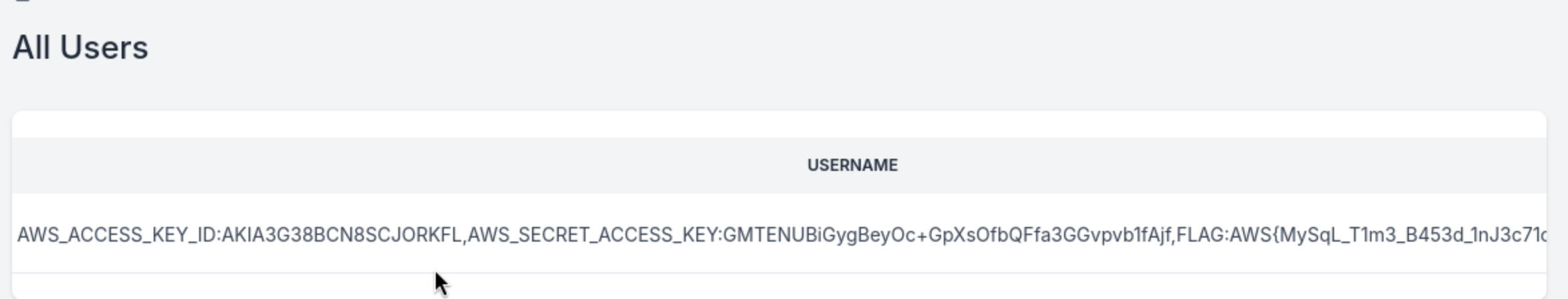Click the secret key value starting "GMTENUBi"
1568x299 pixels.
pos(946,235)
